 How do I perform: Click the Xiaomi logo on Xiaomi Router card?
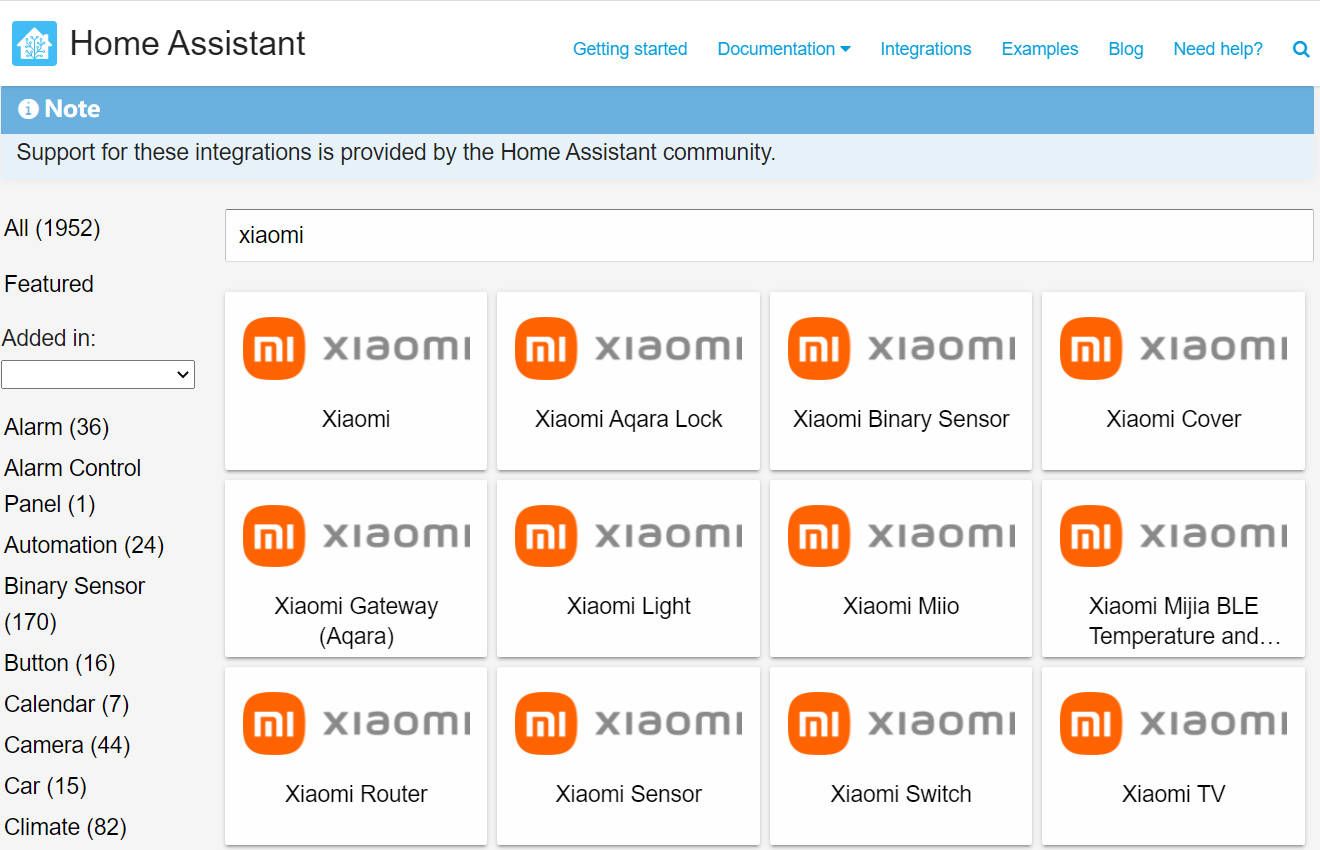click(x=356, y=723)
